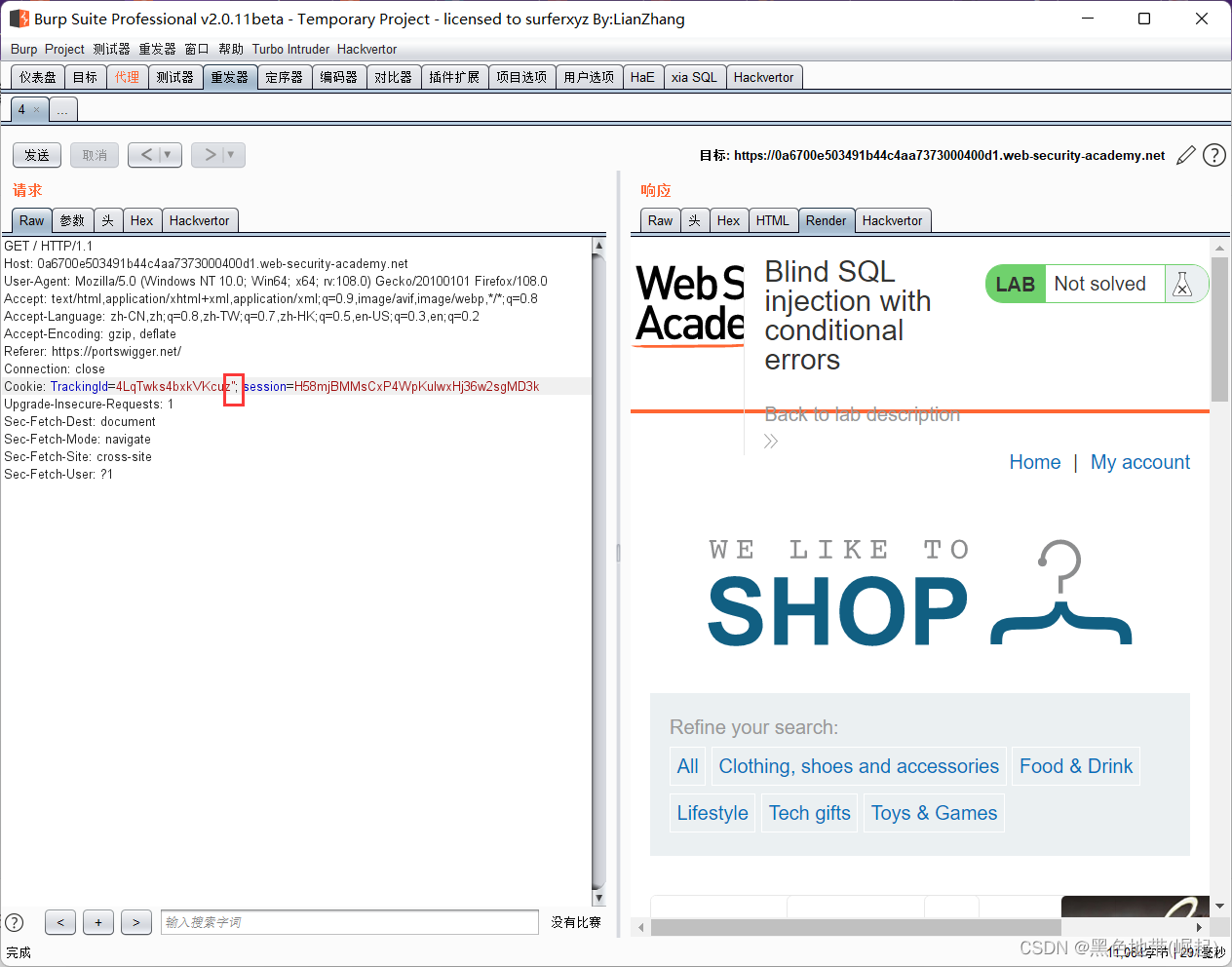This screenshot has height=967, width=1232.
Task: Click the search term input field
Action: click(x=350, y=922)
